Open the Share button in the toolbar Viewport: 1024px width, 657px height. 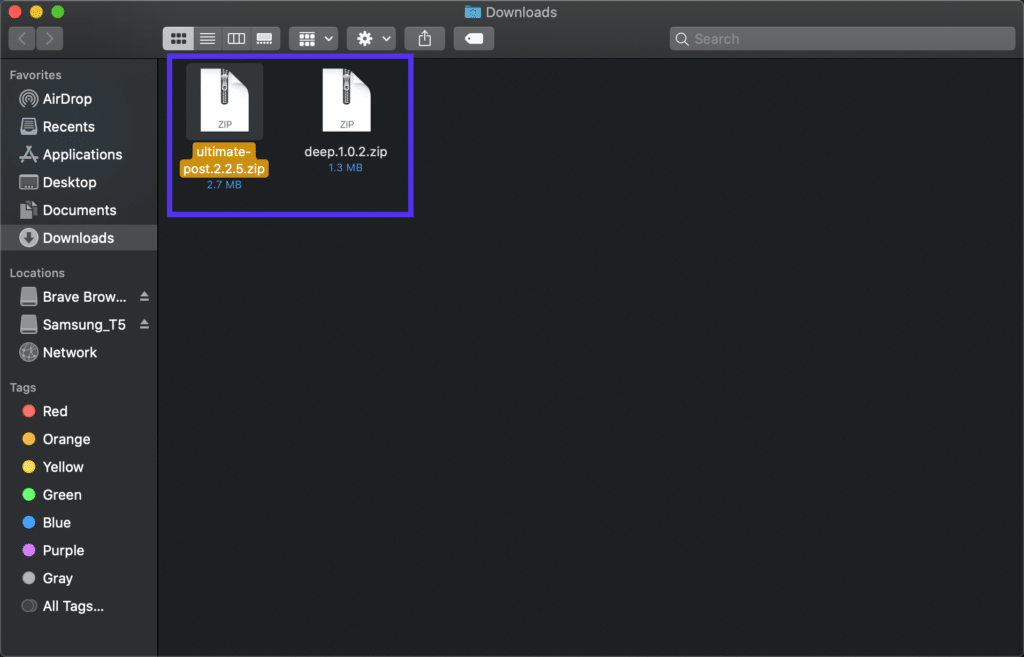pos(424,38)
